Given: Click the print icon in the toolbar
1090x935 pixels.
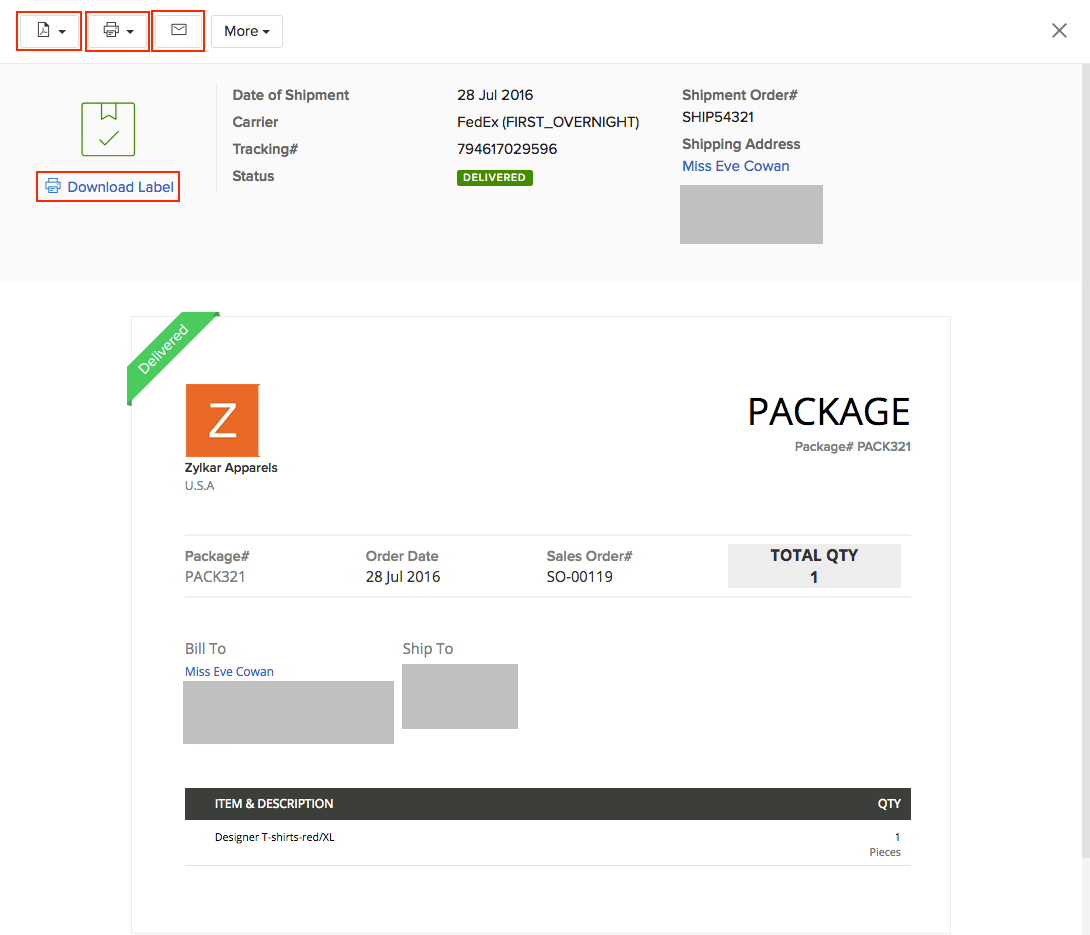Looking at the screenshot, I should (x=111, y=31).
